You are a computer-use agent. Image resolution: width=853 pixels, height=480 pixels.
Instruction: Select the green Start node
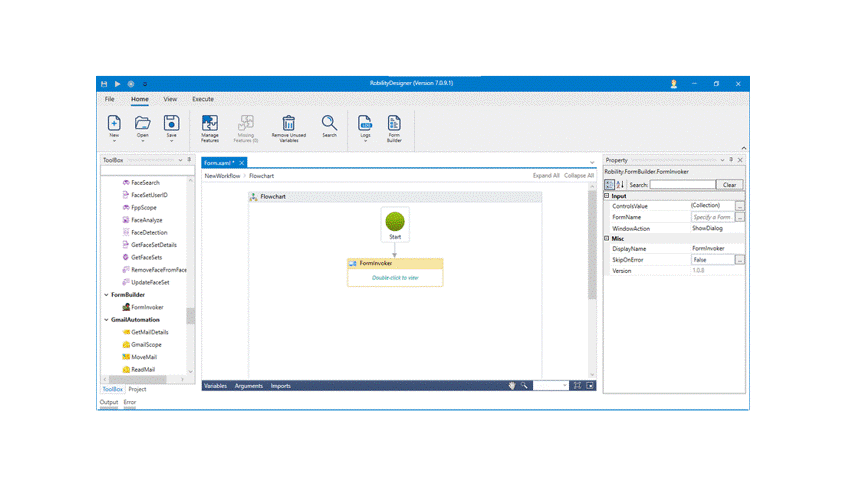point(395,221)
